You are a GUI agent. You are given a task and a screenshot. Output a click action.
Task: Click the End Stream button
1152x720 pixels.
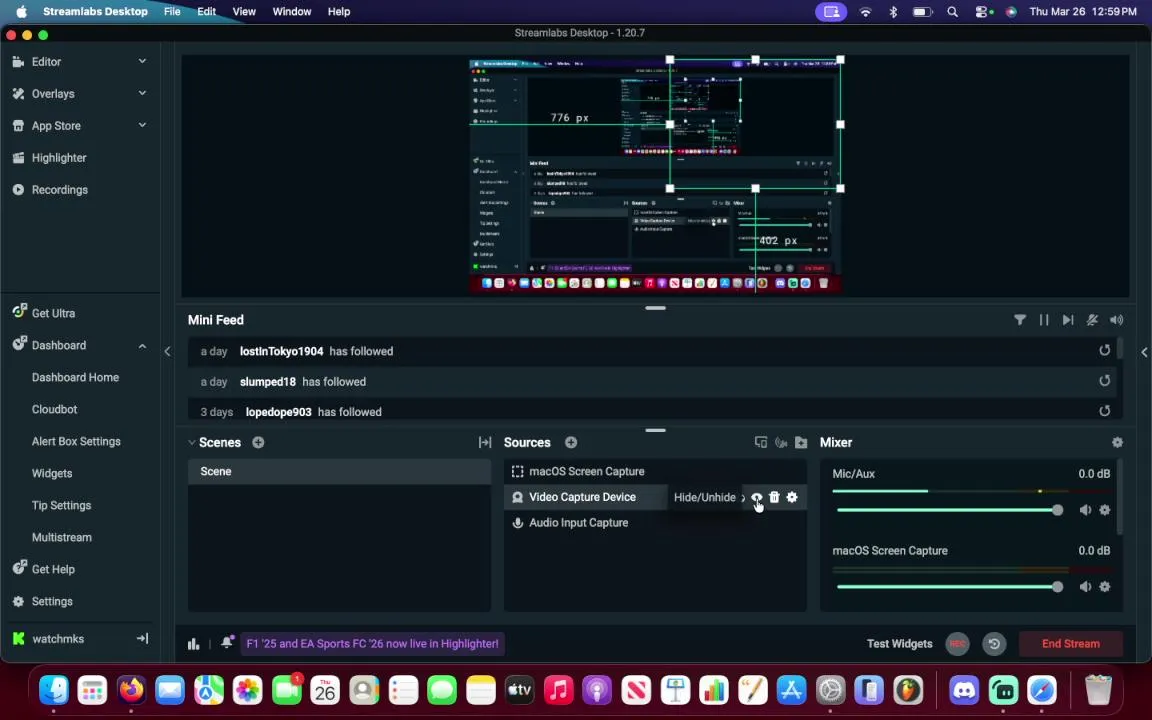click(x=1070, y=644)
